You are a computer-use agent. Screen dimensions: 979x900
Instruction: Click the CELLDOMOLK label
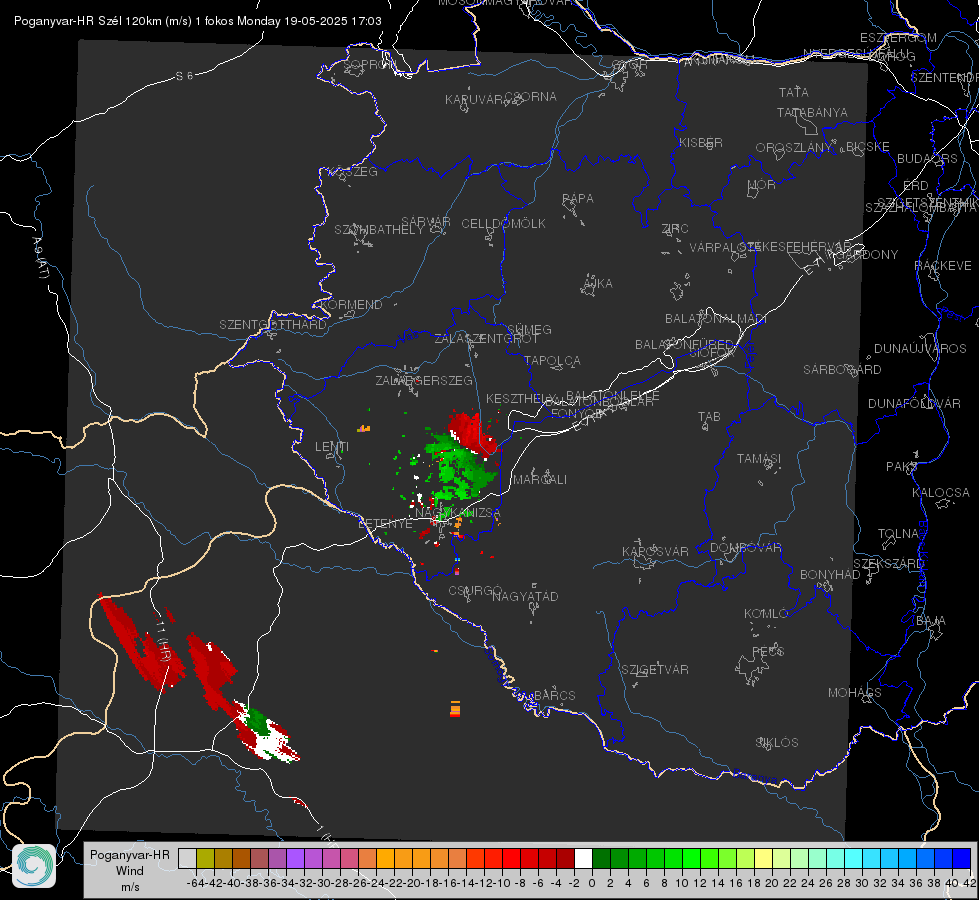(503, 224)
